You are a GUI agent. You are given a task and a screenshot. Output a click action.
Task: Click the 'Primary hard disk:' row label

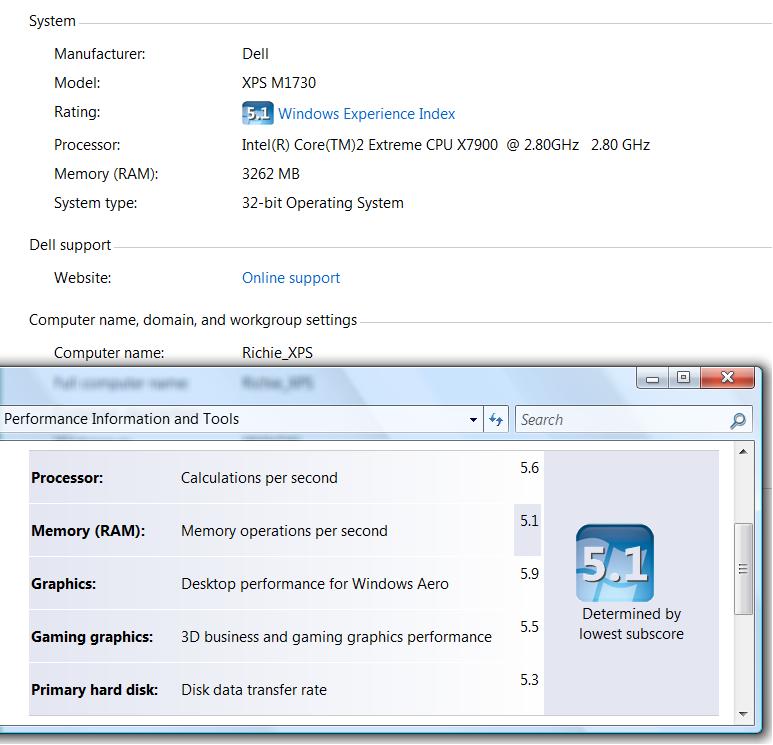[x=95, y=690]
